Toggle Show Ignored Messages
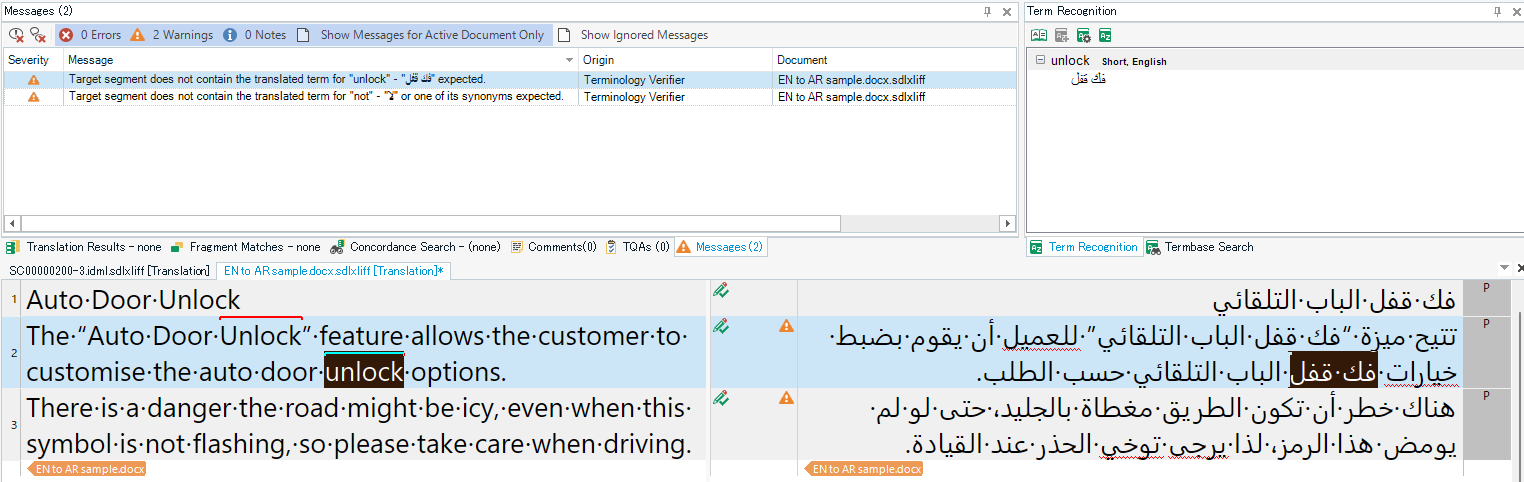1524x482 pixels. (634, 35)
